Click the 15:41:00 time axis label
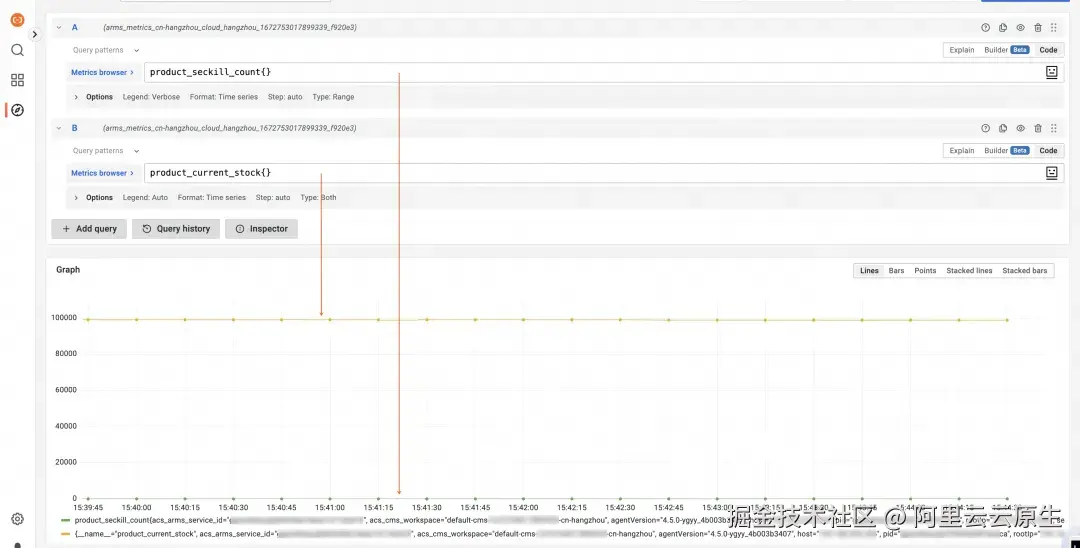Image resolution: width=1080 pixels, height=548 pixels. tap(330, 507)
